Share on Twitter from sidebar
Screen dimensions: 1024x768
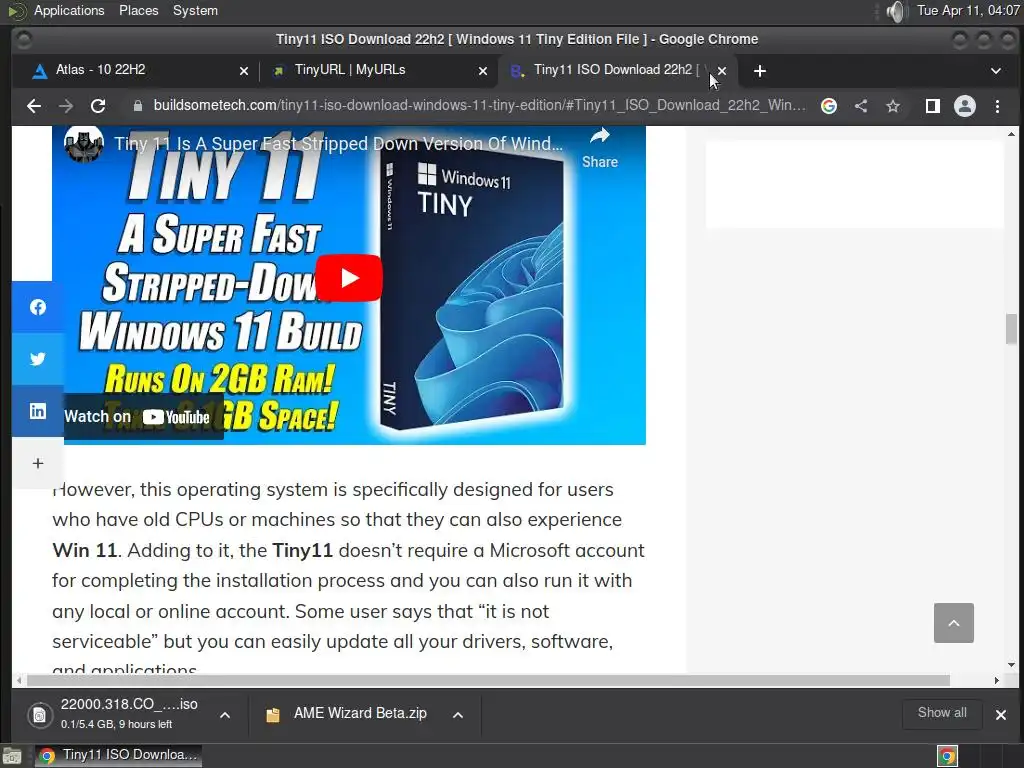[38, 359]
